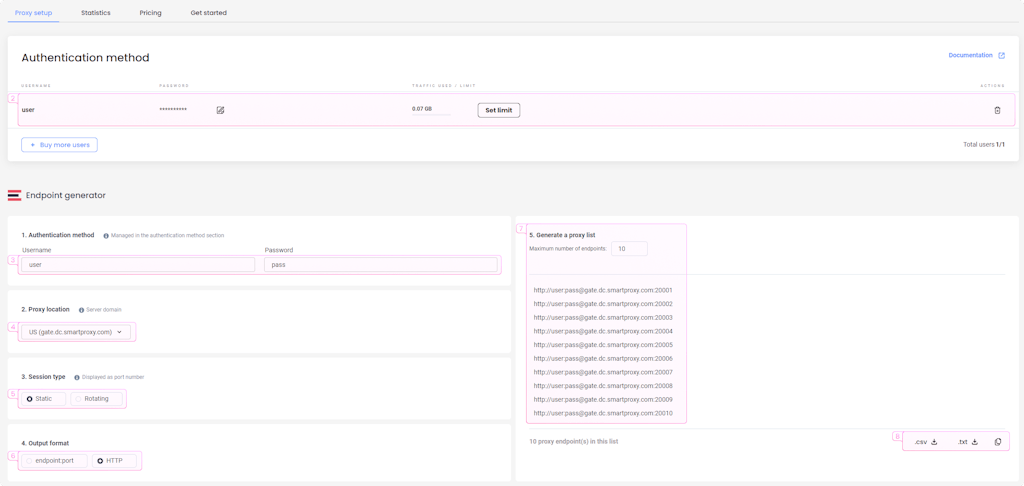Click the endpoint ending in 20002
Viewport: 1024px width, 486px height.
tap(603, 304)
